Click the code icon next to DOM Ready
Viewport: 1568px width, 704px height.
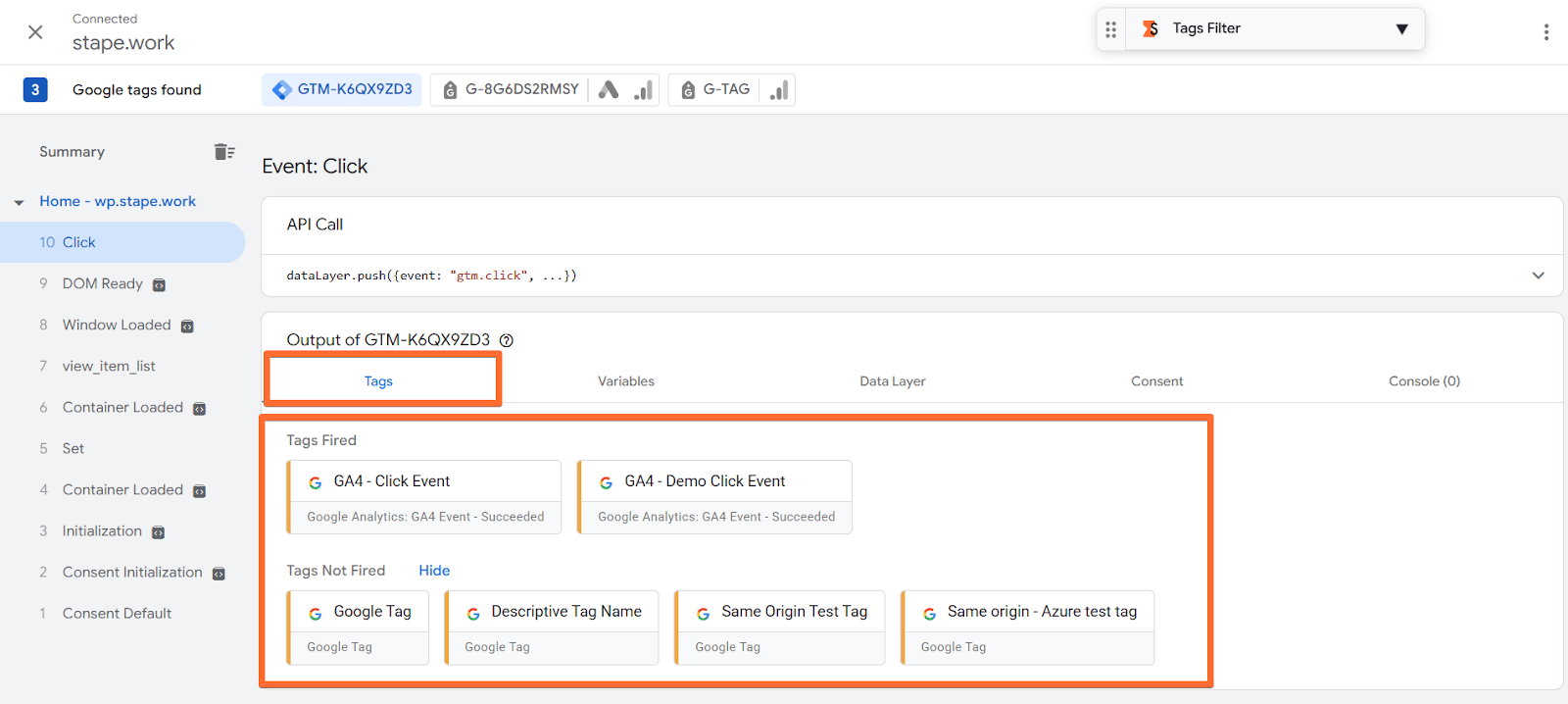click(159, 285)
